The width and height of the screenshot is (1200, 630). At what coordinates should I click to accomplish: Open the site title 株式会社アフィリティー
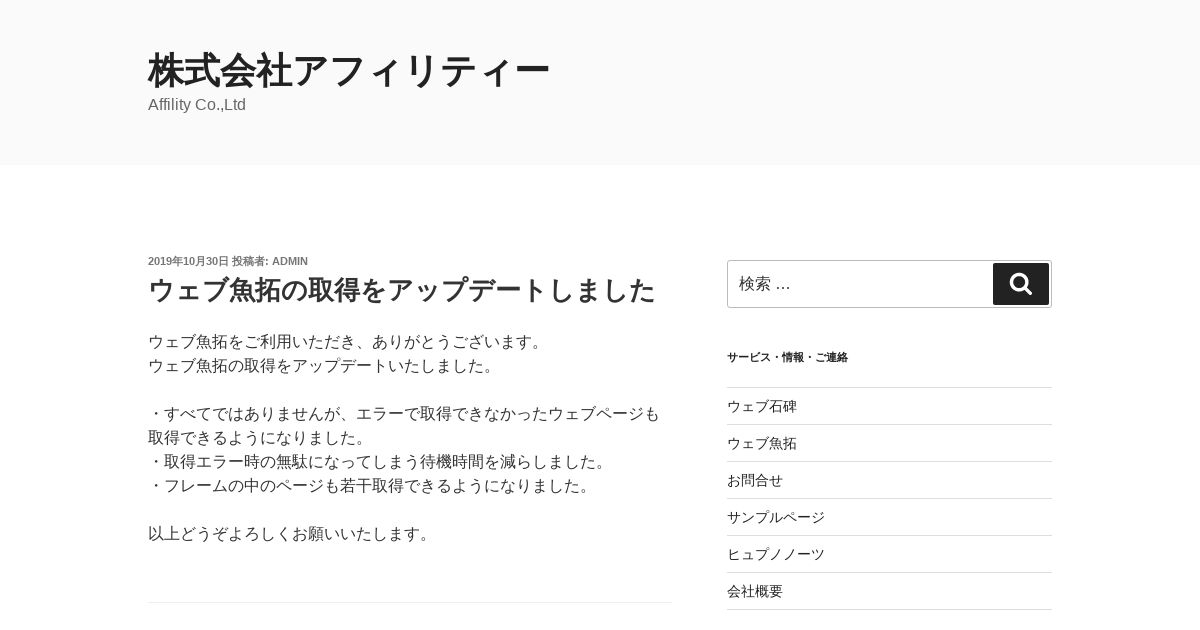tap(349, 71)
